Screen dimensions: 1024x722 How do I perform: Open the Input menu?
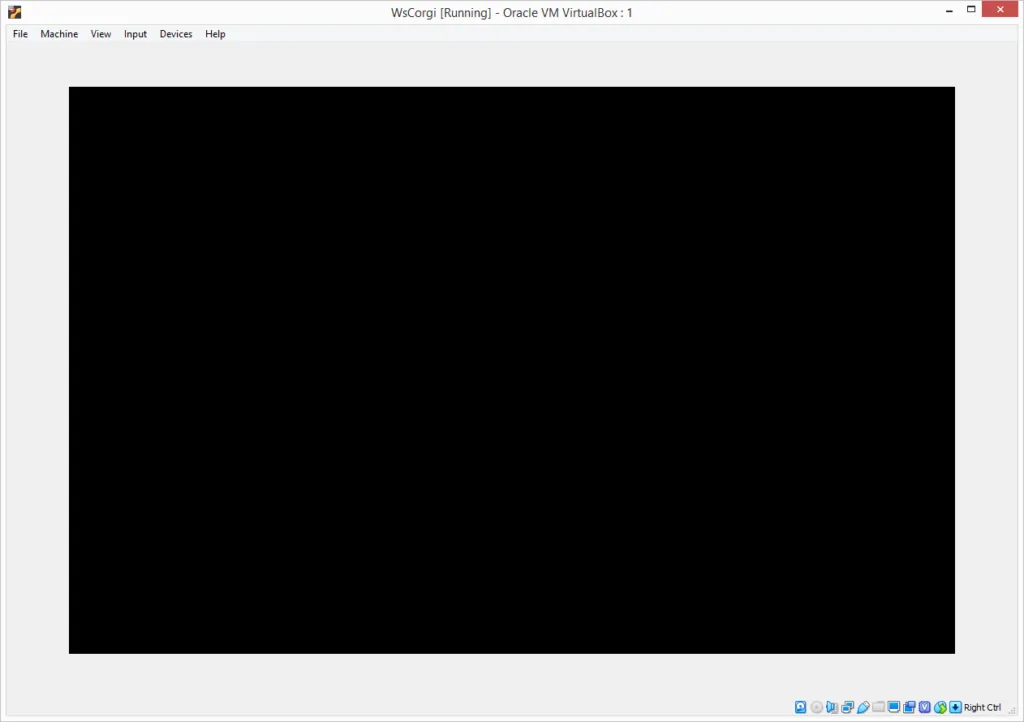coord(135,34)
